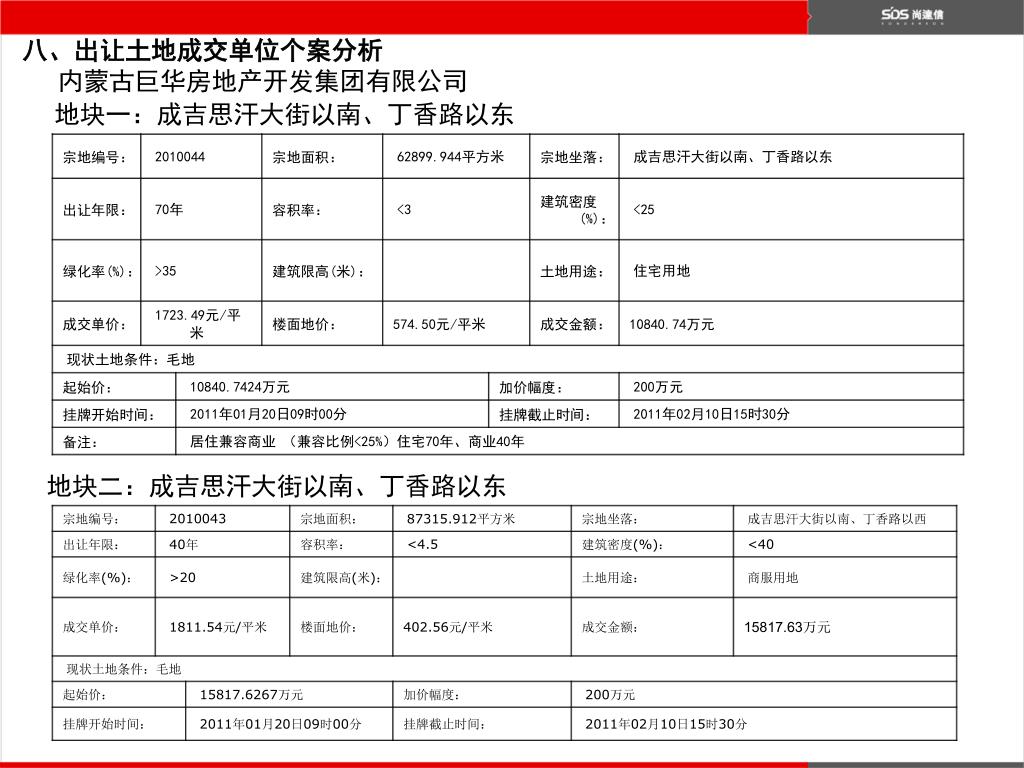Select greening rate value >20
The width and height of the screenshot is (1024, 768).
[x=183, y=578]
